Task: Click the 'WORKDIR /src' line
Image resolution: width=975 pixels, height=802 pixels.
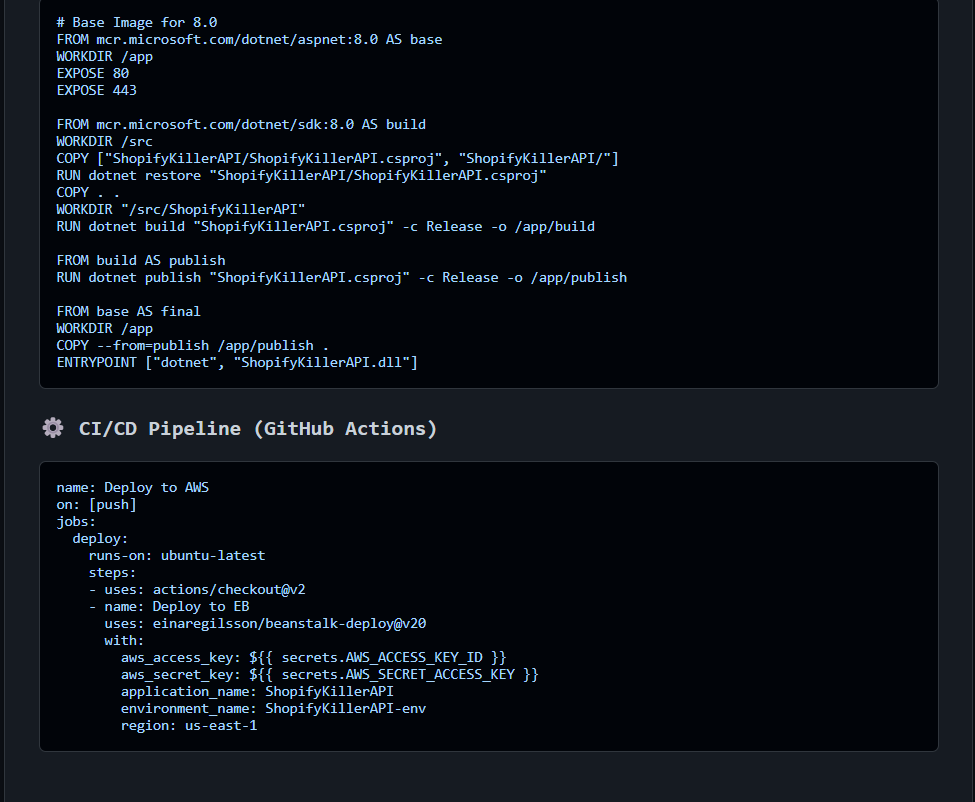Action: click(104, 141)
